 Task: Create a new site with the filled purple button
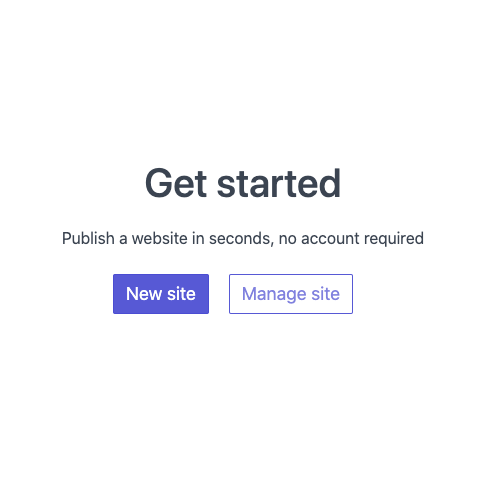coord(161,294)
